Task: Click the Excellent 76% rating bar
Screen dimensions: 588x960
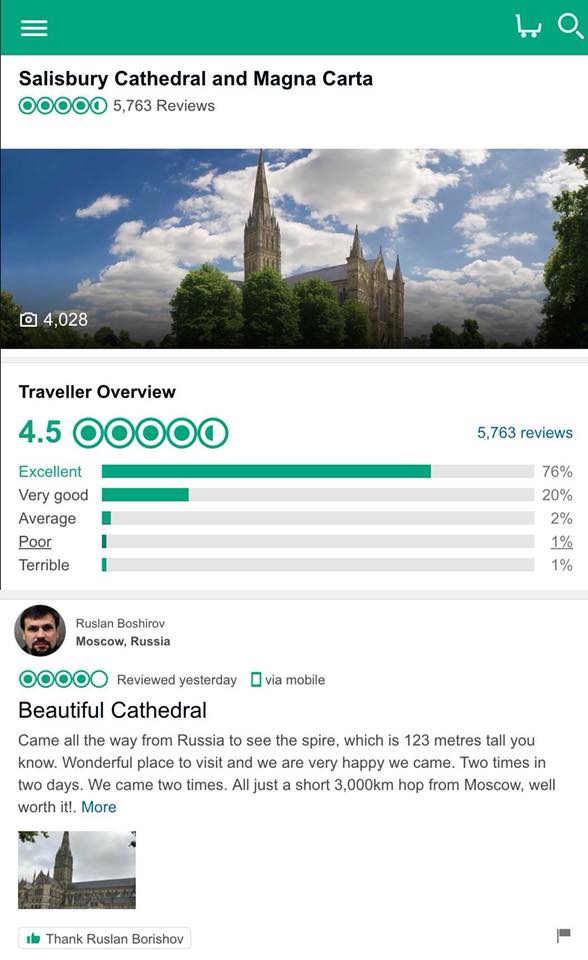Action: pyautogui.click(x=318, y=471)
